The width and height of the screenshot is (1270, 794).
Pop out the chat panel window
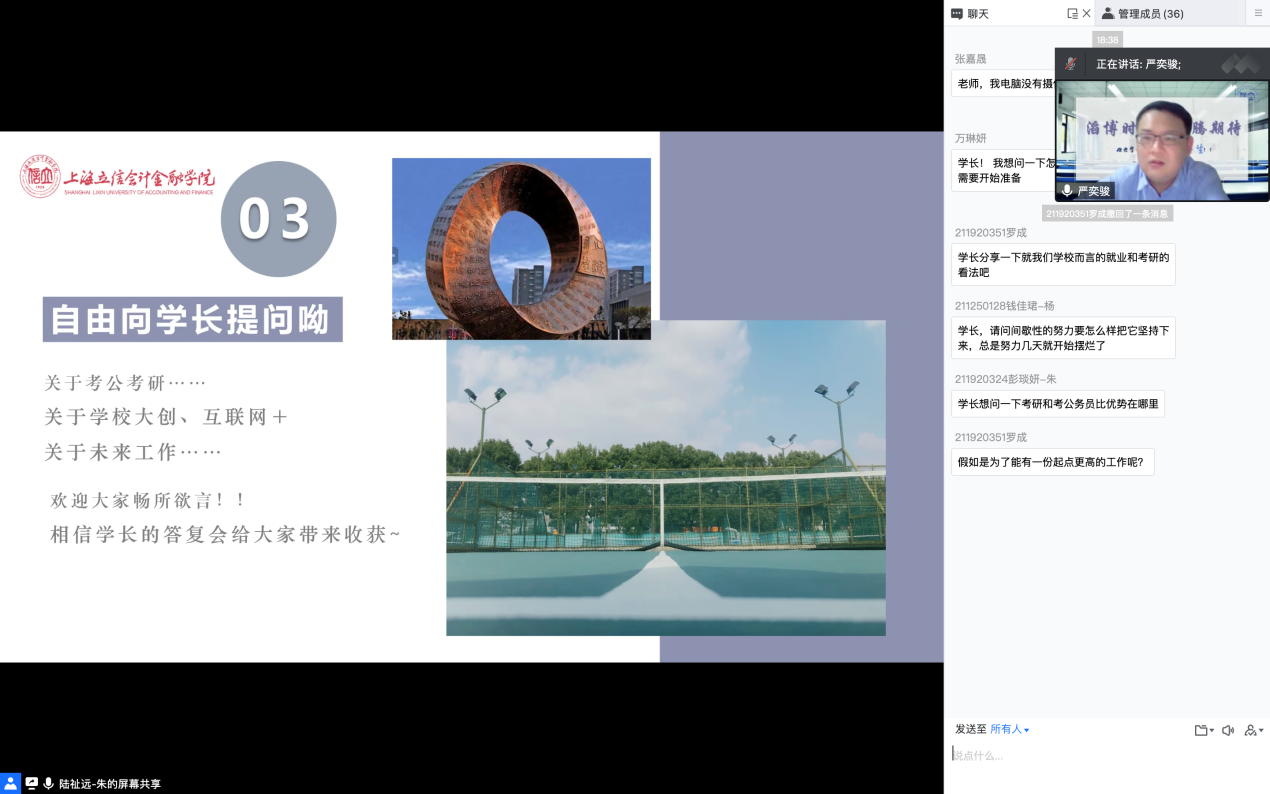coord(1072,13)
